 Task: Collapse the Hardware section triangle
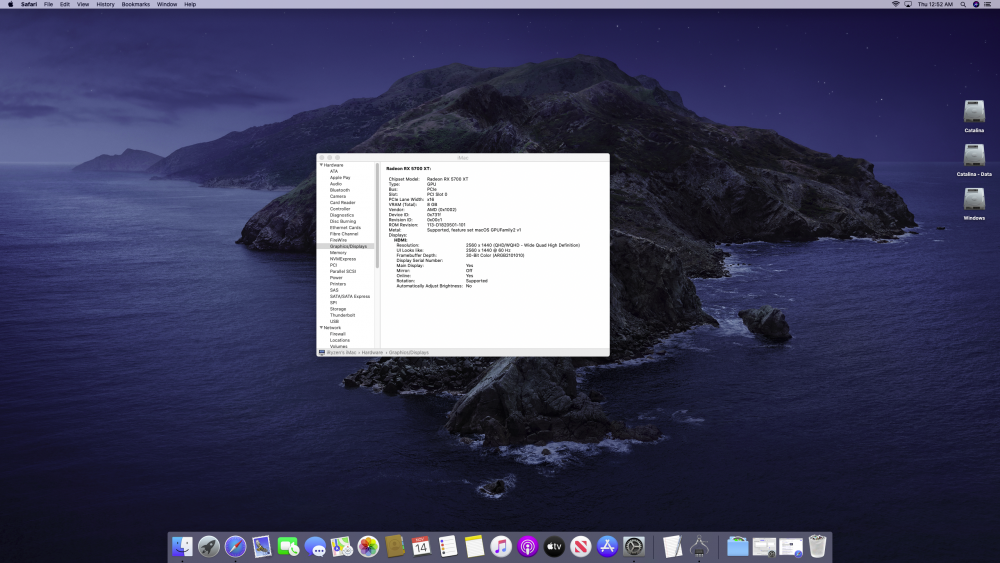coord(321,165)
